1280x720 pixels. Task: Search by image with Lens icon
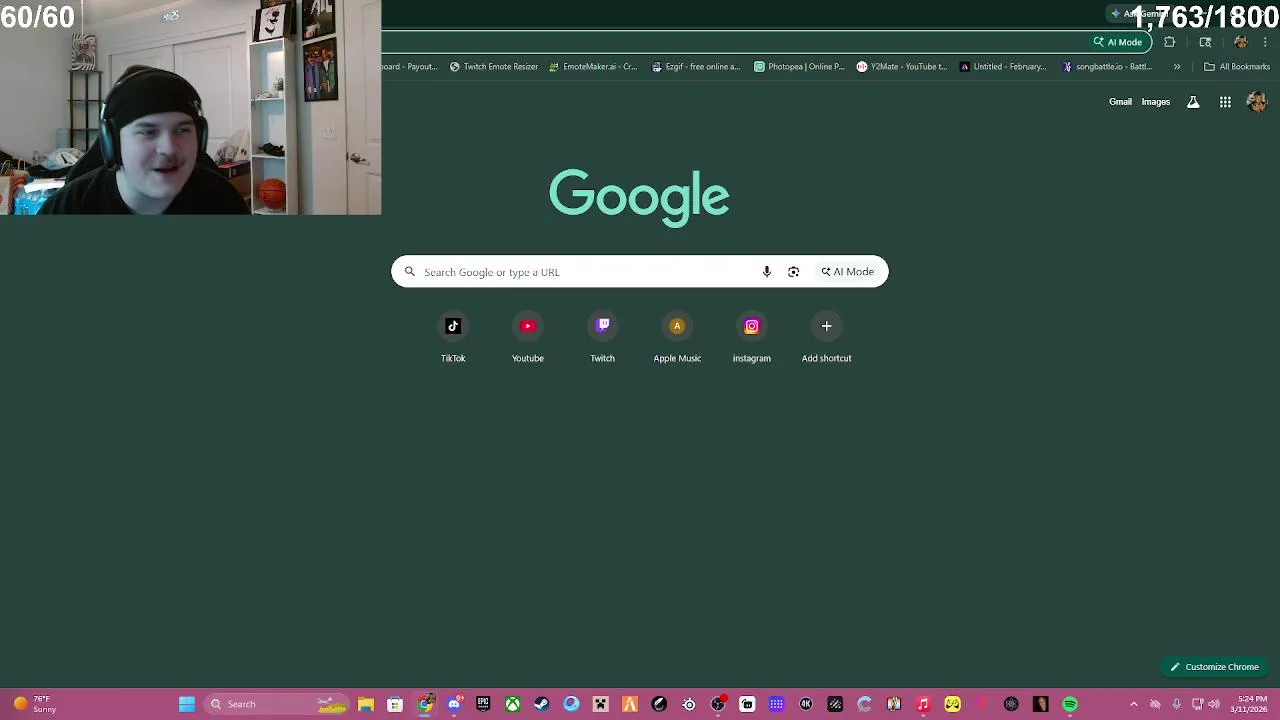pyautogui.click(x=793, y=272)
